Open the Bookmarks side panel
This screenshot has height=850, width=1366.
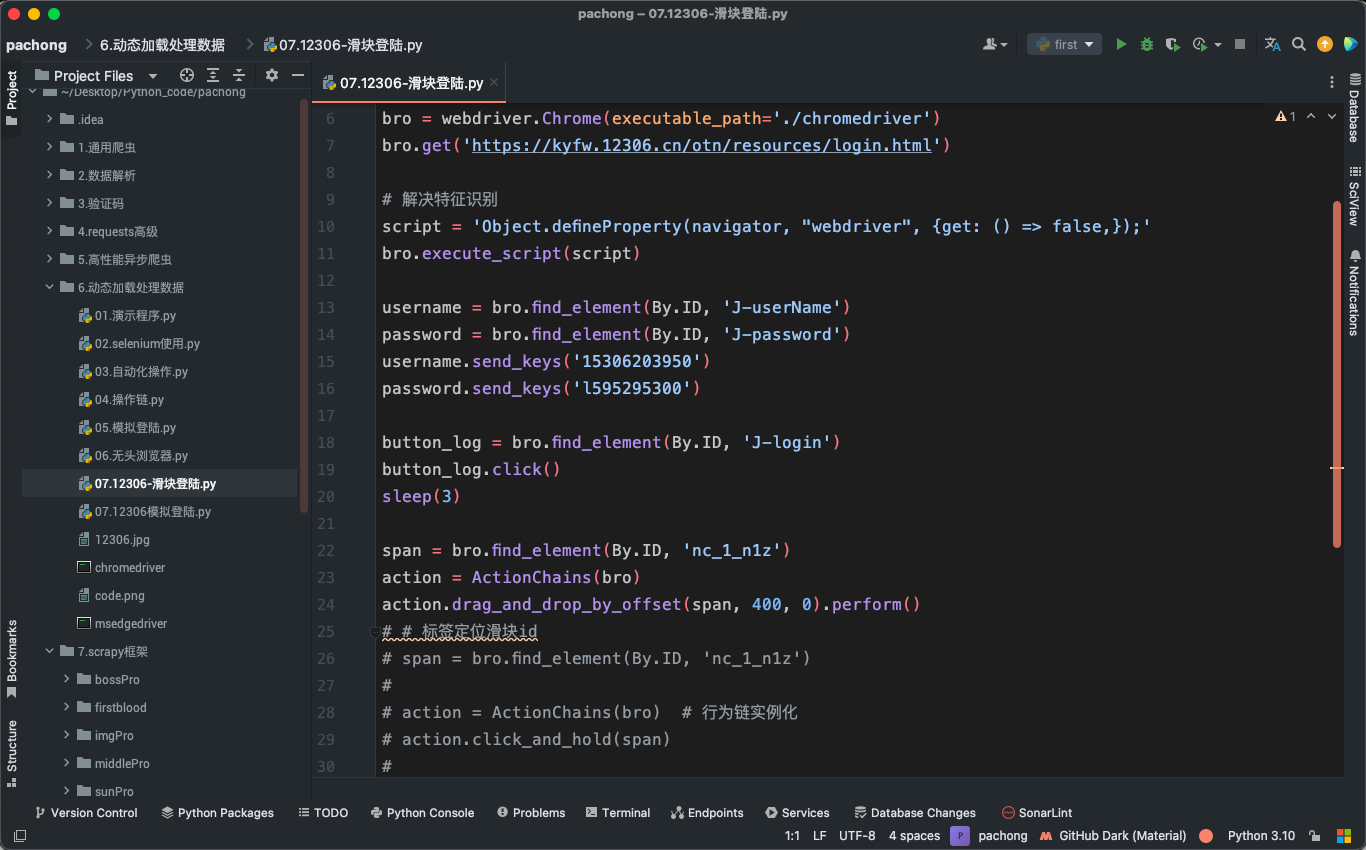click(x=12, y=659)
